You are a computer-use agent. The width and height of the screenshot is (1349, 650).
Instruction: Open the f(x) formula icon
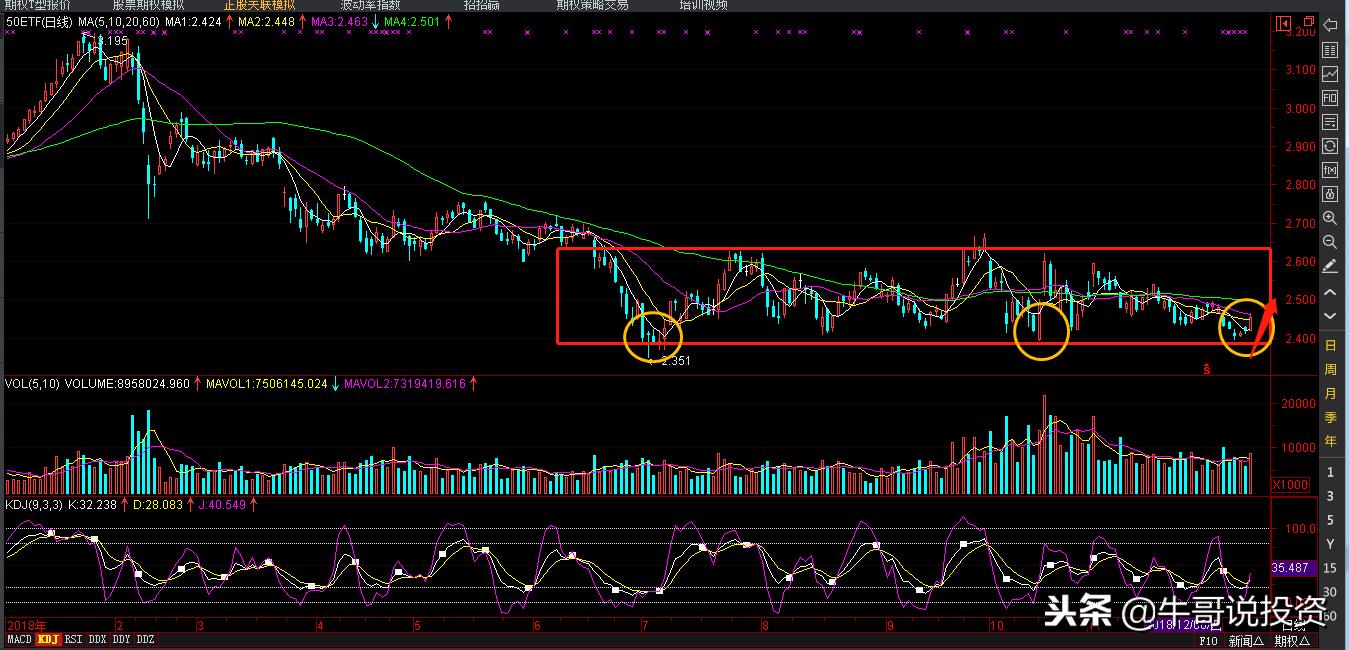coord(1330,170)
